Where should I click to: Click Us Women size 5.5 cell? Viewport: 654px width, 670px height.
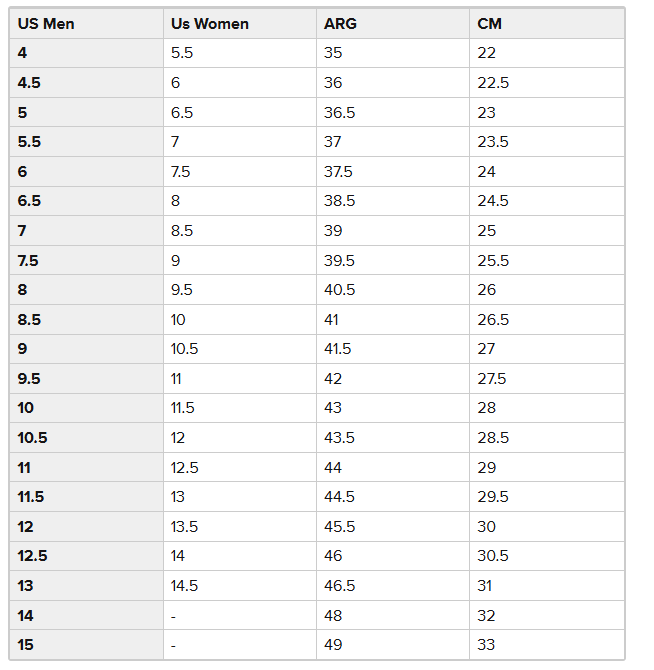click(x=182, y=53)
